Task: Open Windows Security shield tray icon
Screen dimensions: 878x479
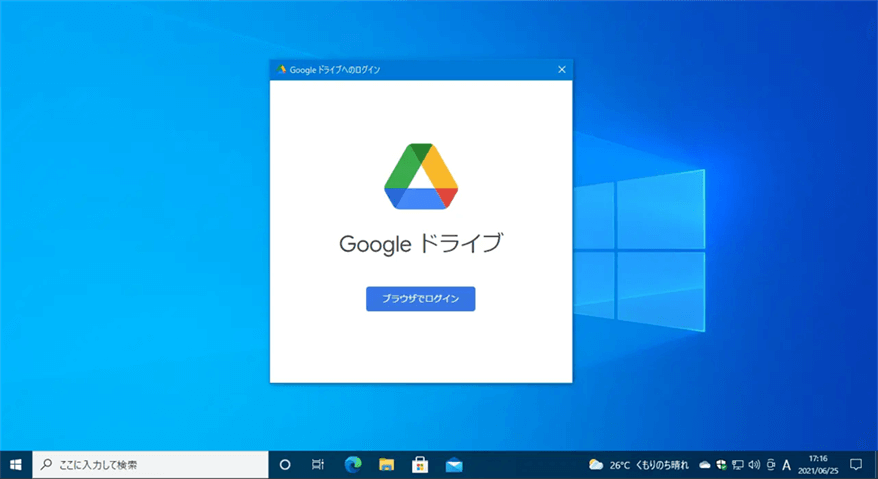Action: point(721,465)
